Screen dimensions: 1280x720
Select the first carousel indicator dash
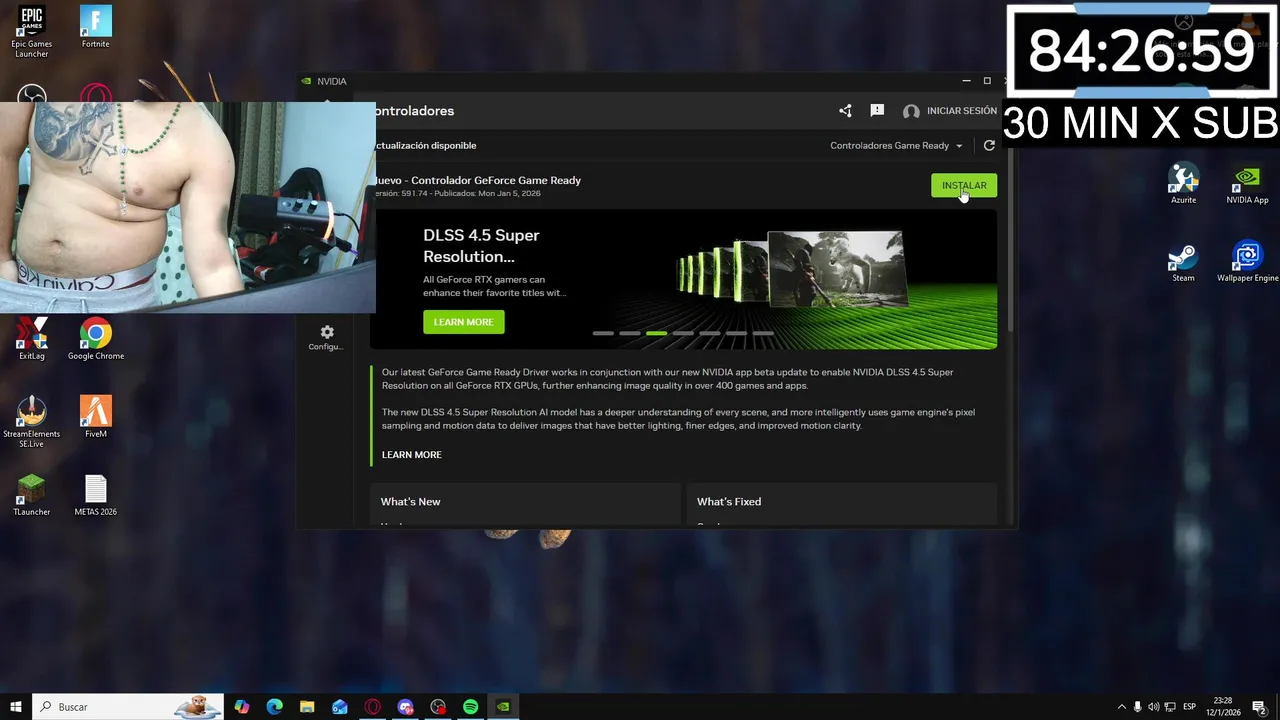pyautogui.click(x=603, y=333)
